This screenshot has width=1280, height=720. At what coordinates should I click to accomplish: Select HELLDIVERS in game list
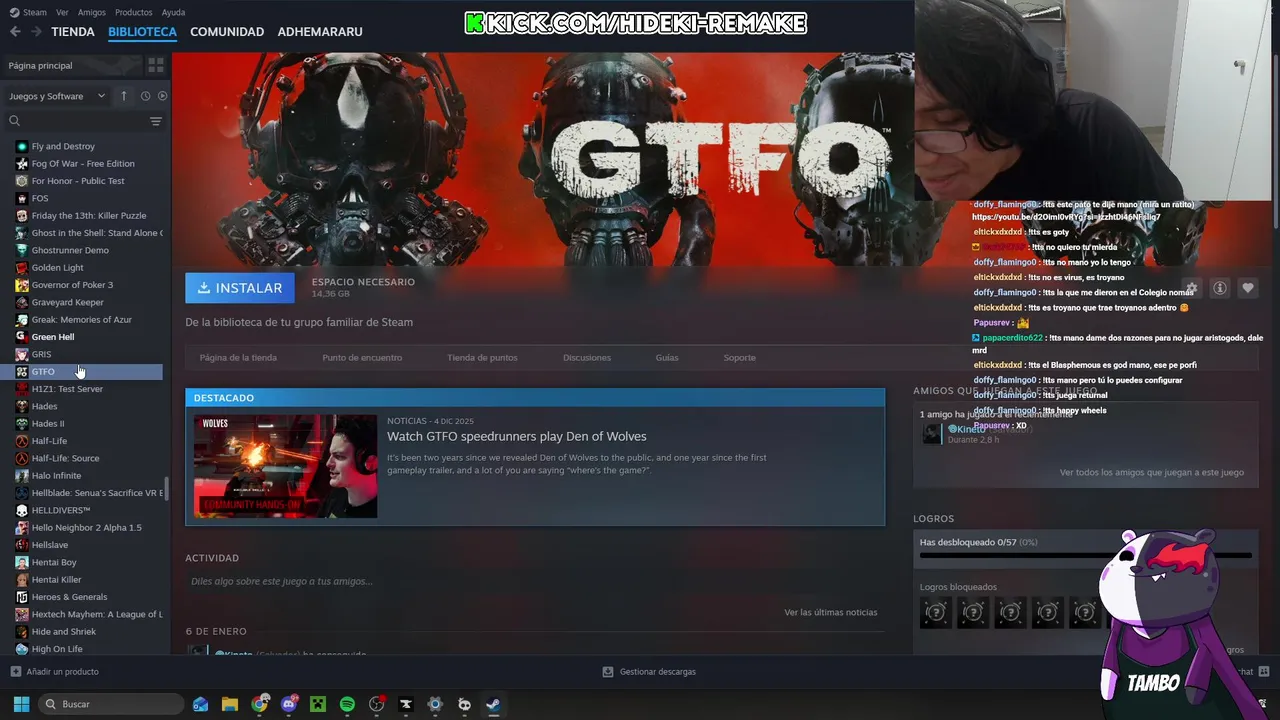[x=61, y=510]
